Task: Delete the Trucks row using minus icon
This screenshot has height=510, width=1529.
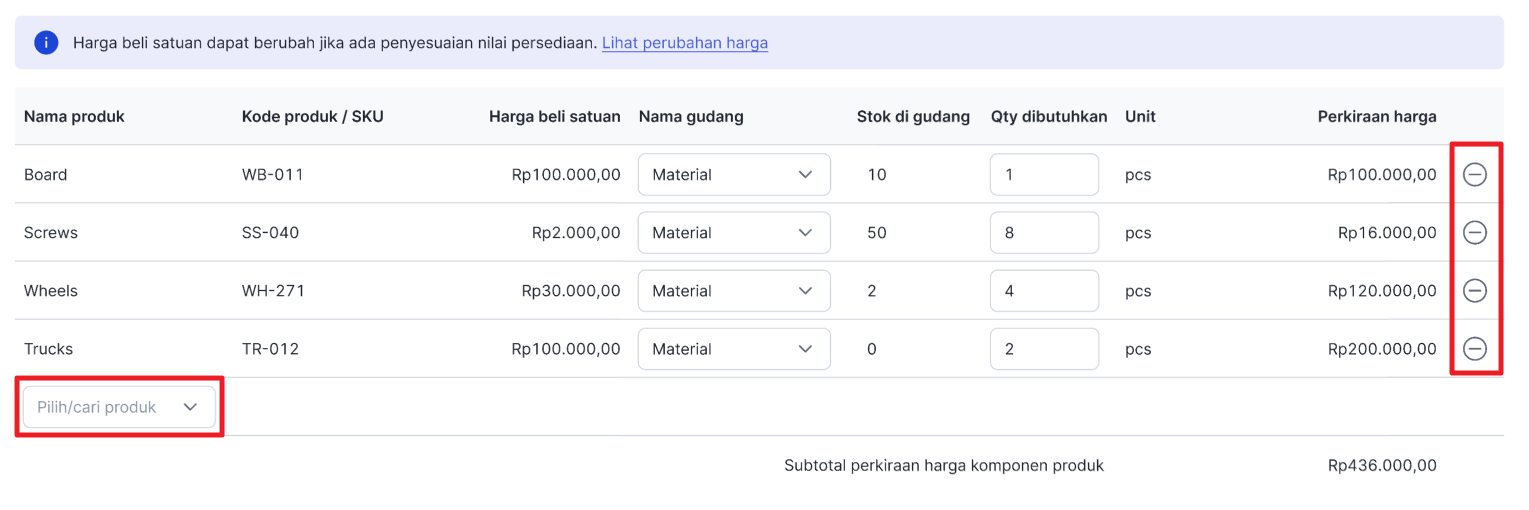Action: coord(1474,349)
